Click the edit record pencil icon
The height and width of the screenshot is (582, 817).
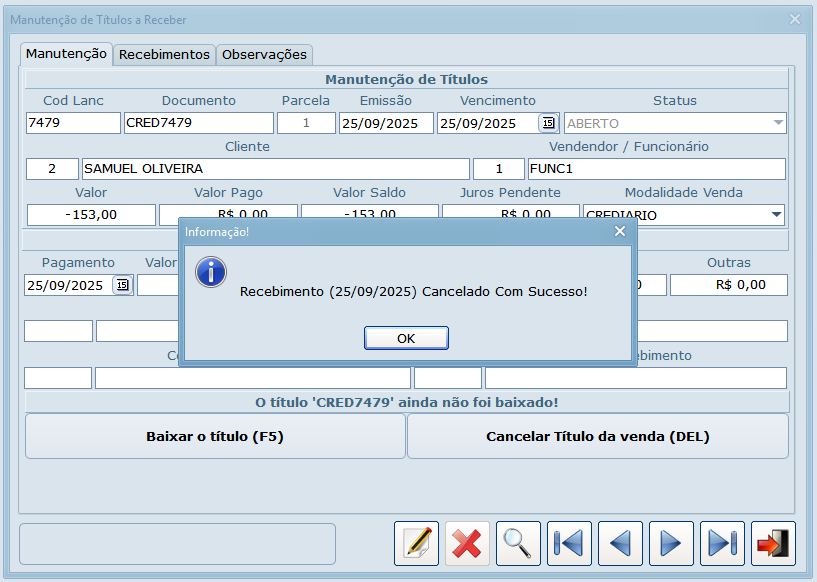416,543
